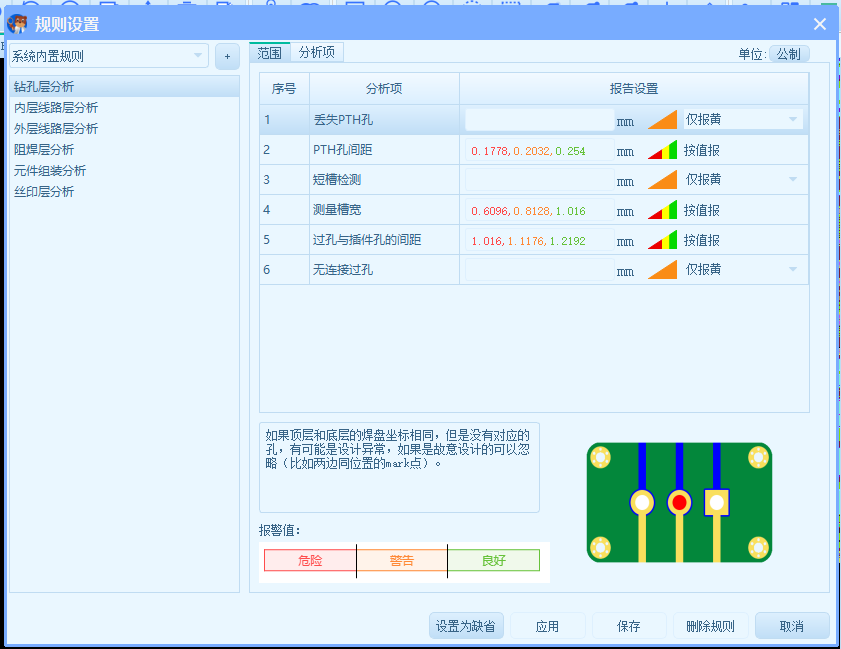Click tricolor severity icon in PTH孔间距 row
Image resolution: width=841 pixels, height=649 pixels.
(662, 150)
